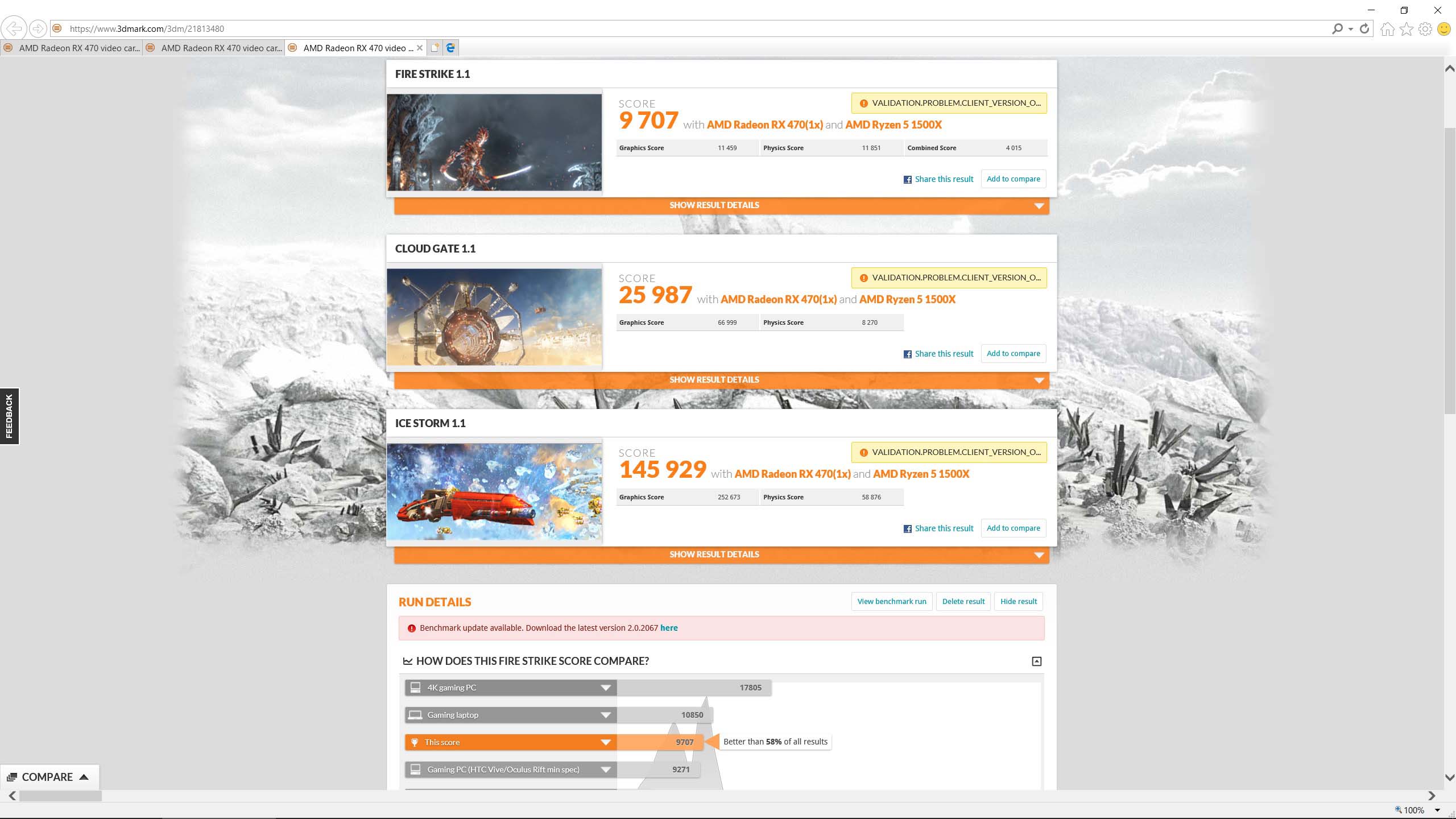Click the Ice Storm spaceship thumbnail
1456x819 pixels.
click(494, 491)
